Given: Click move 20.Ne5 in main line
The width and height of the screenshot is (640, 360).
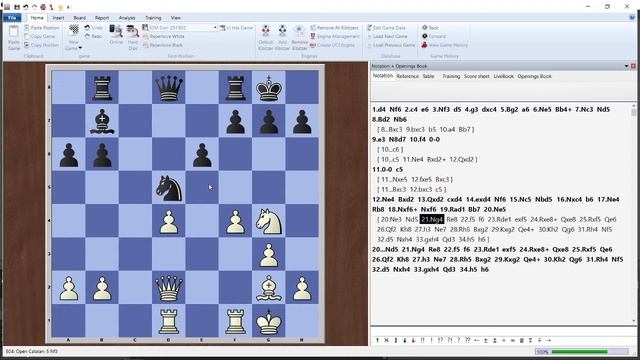Looking at the screenshot, I should (x=495, y=209).
